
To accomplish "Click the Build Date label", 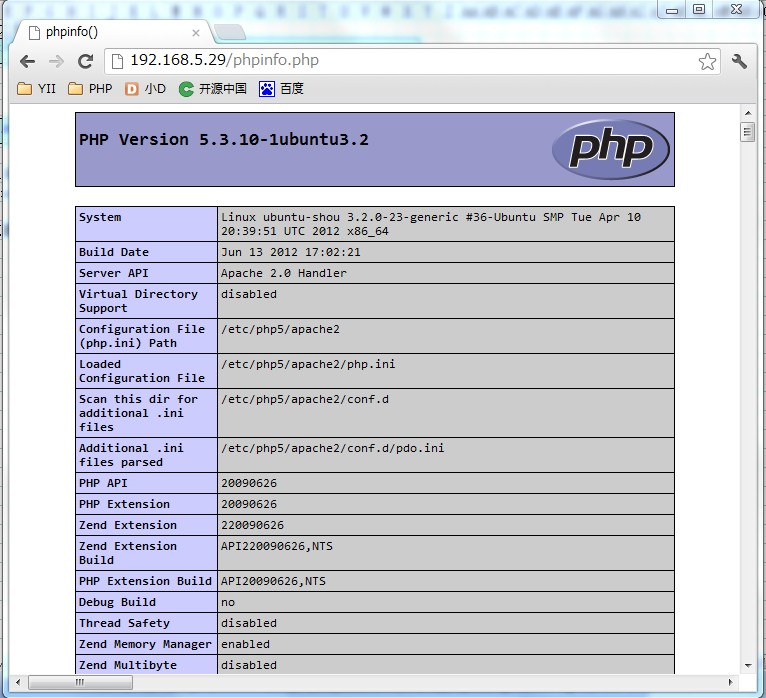I will point(114,252).
